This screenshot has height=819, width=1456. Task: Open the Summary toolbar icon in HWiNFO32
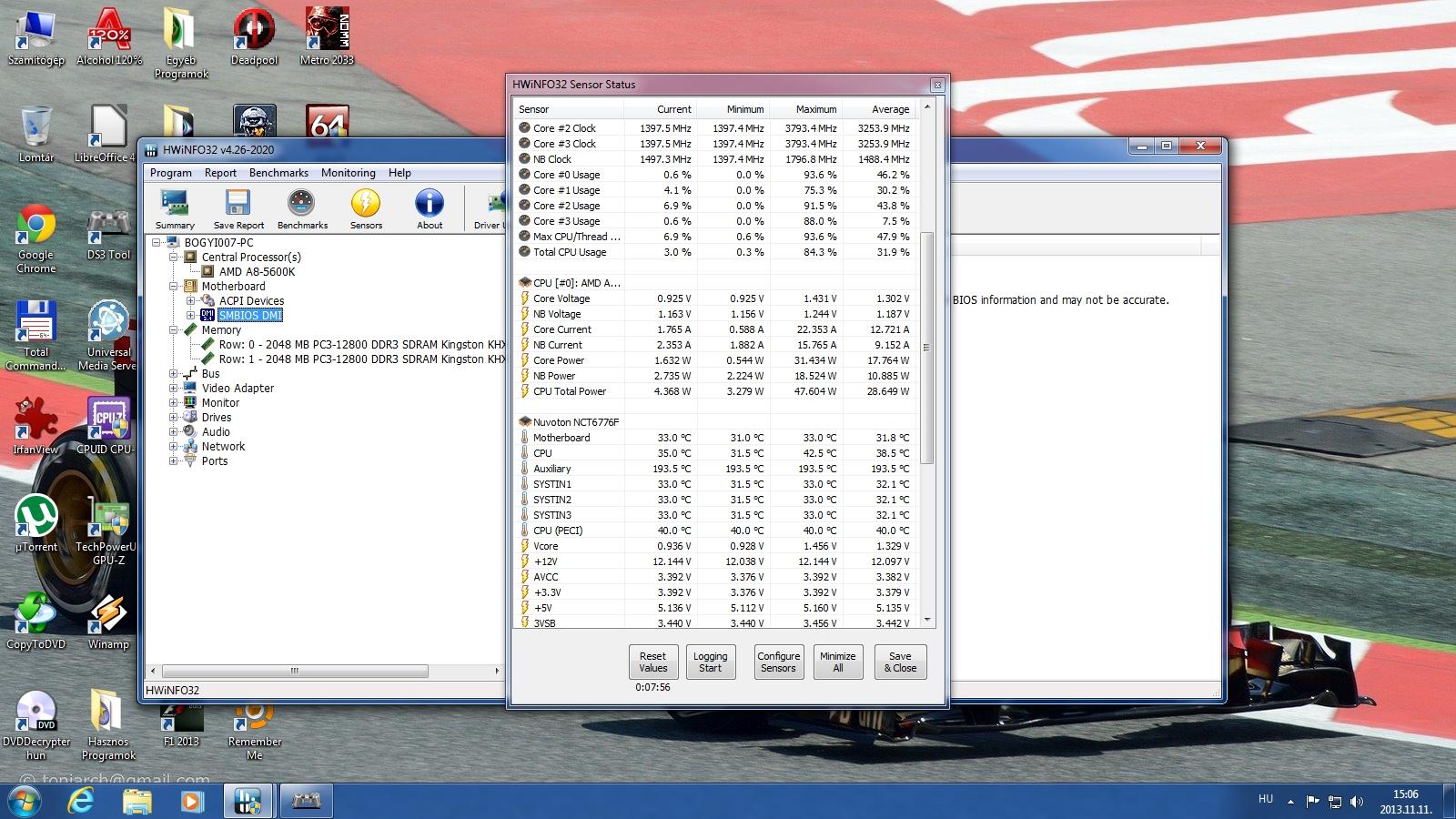coord(175,209)
